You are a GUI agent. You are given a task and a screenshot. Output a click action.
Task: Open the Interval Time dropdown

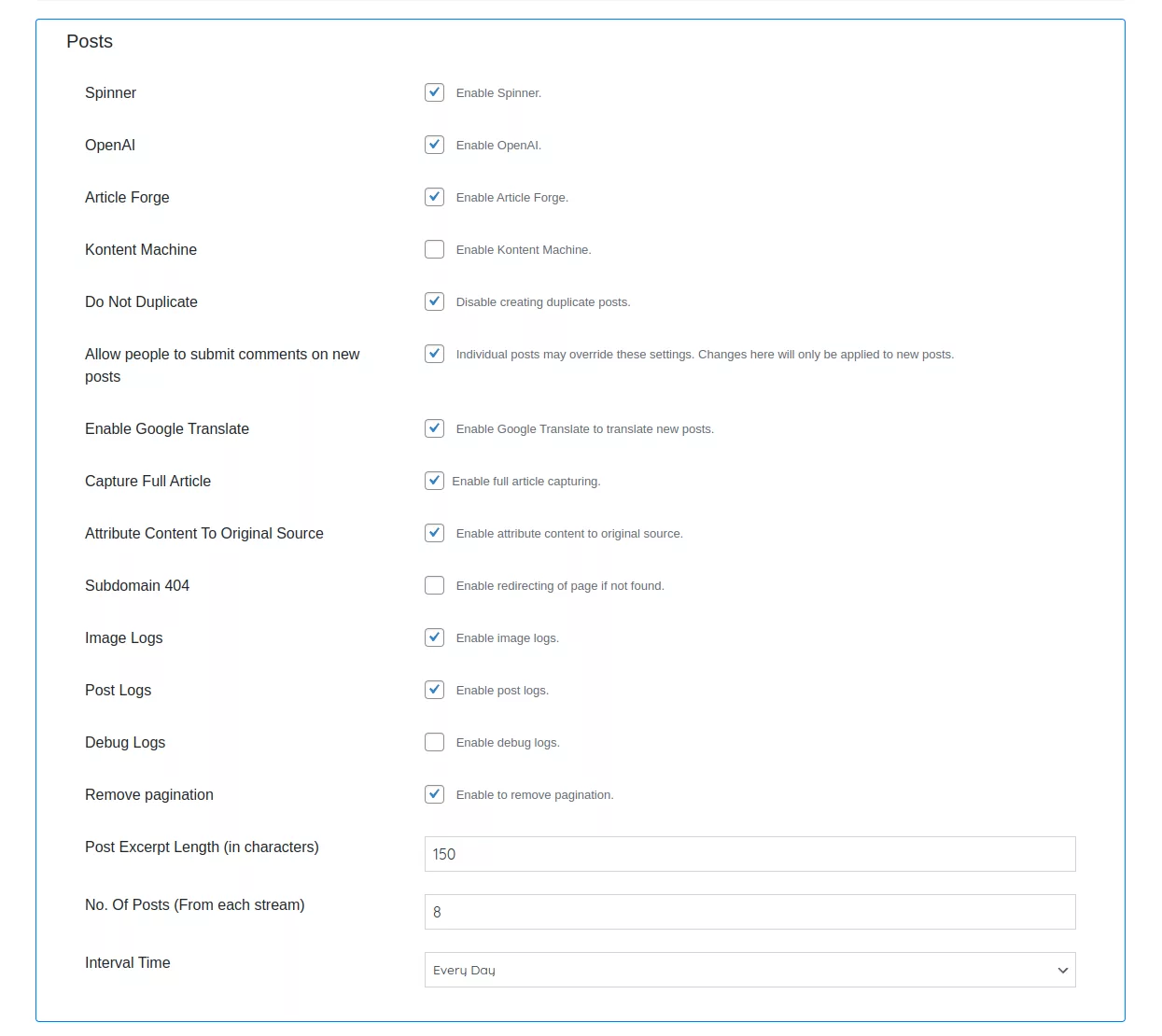pos(749,970)
